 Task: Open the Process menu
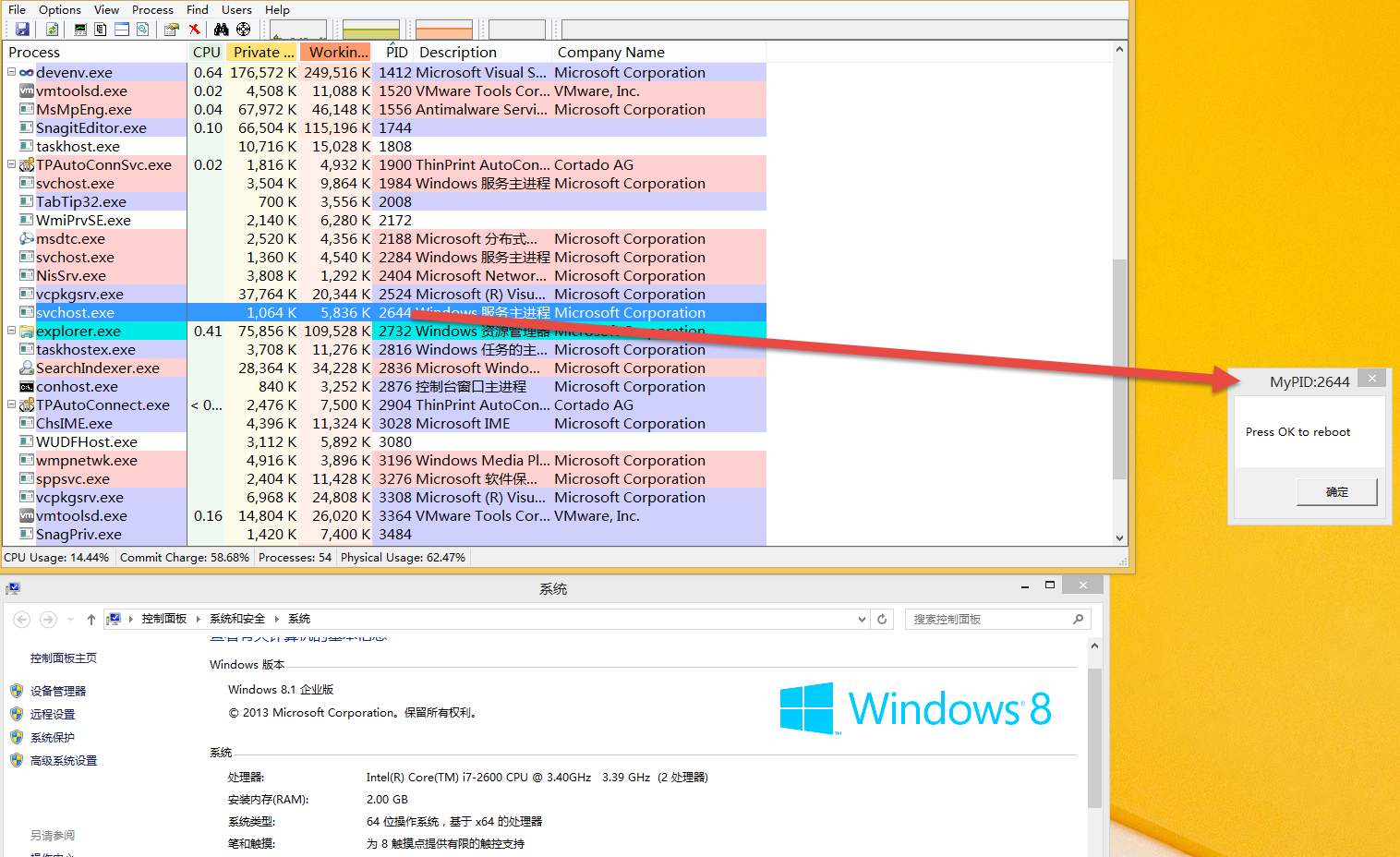coord(152,9)
